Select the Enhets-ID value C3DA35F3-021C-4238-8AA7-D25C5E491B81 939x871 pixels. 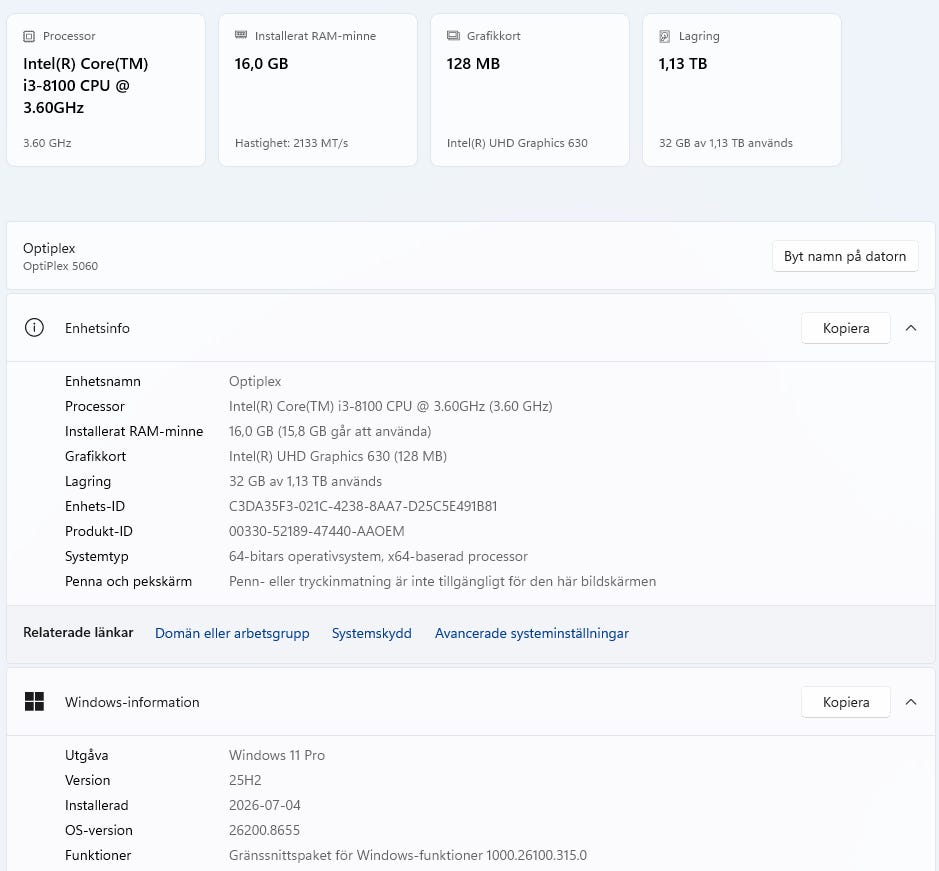point(363,506)
